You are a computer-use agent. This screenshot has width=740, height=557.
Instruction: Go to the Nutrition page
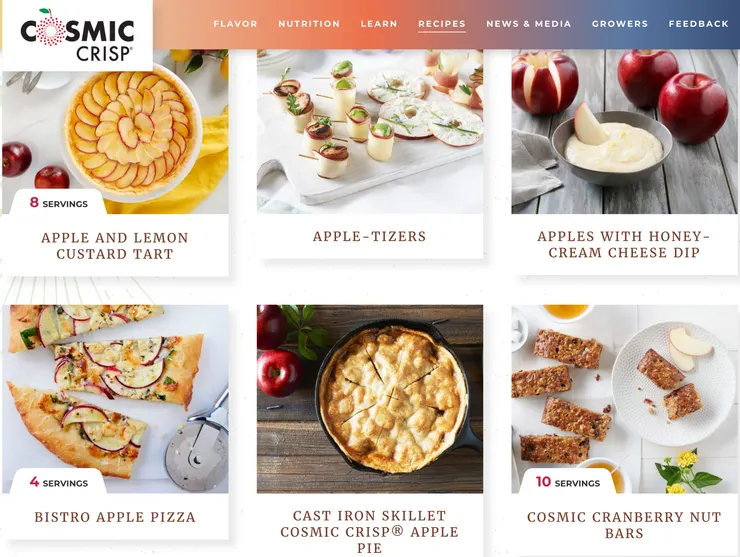[x=309, y=24]
